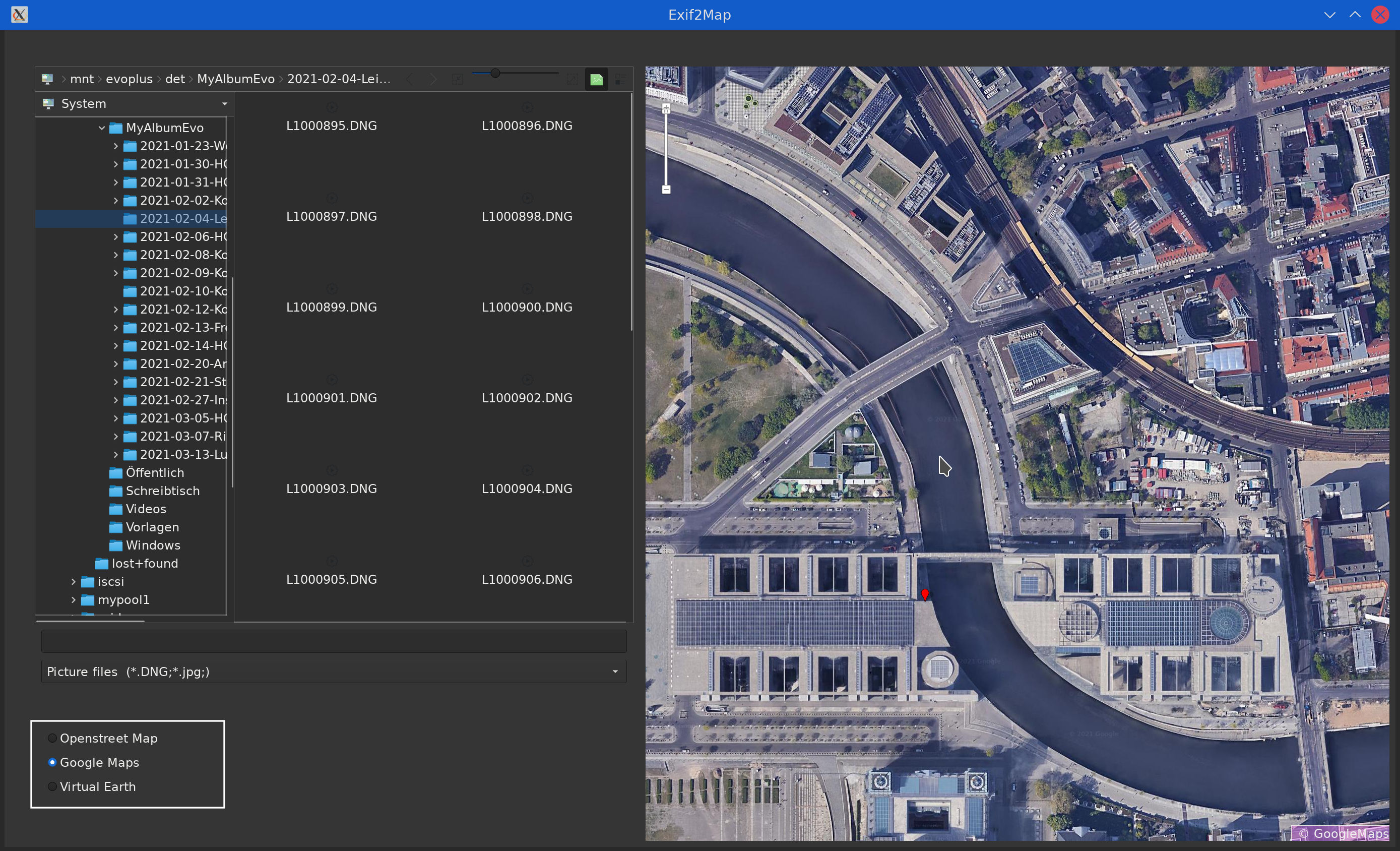The image size is (1400, 851).
Task: Click the thumbnail size slider handle
Action: 495,73
